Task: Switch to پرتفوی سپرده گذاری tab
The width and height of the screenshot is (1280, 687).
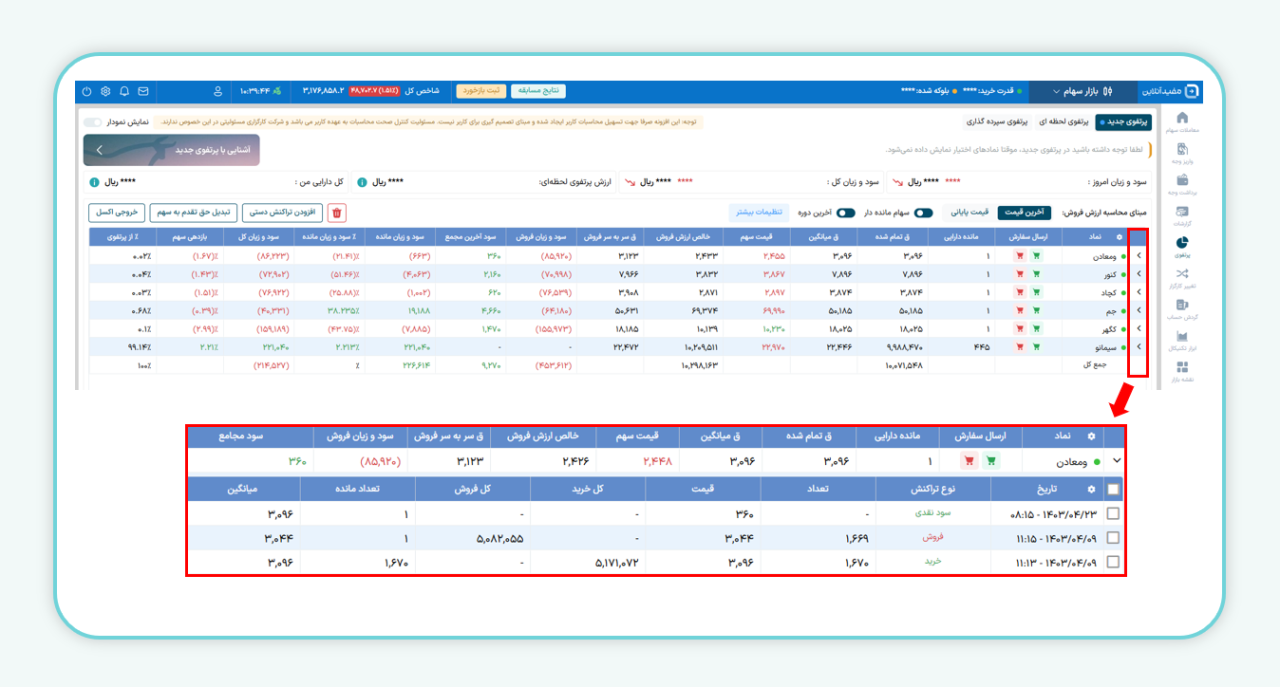Action: pos(997,122)
